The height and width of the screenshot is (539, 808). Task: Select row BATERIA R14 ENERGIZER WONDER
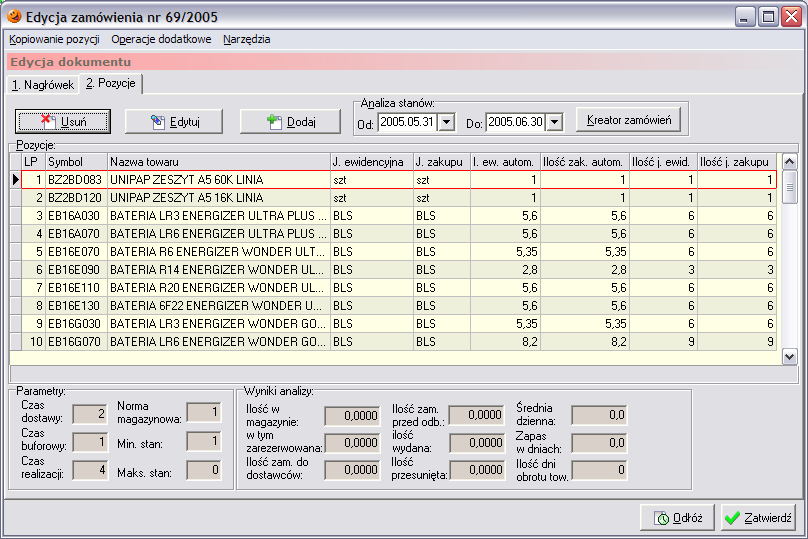pos(399,270)
